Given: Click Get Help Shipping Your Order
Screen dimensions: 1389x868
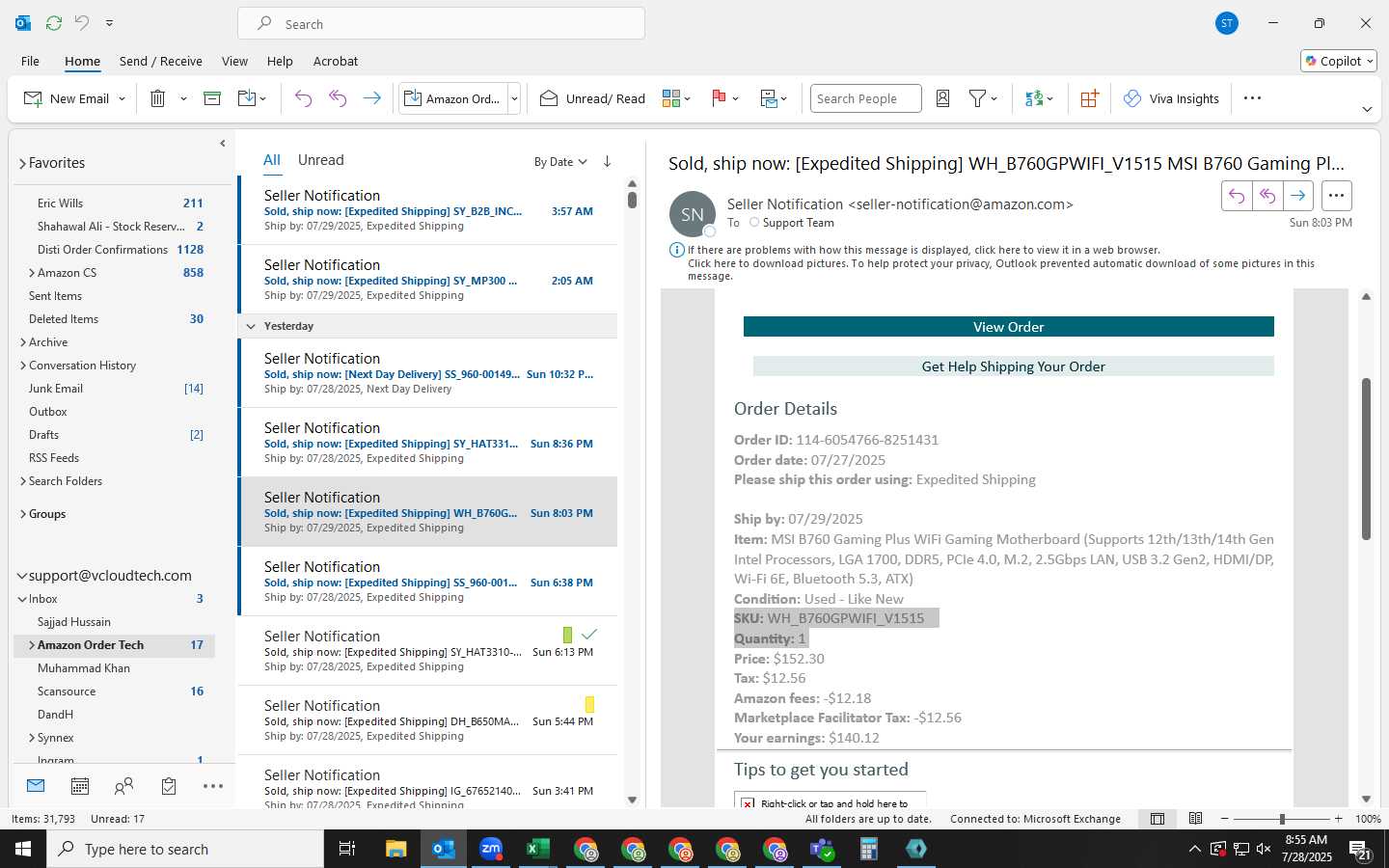Looking at the screenshot, I should coord(1013,366).
